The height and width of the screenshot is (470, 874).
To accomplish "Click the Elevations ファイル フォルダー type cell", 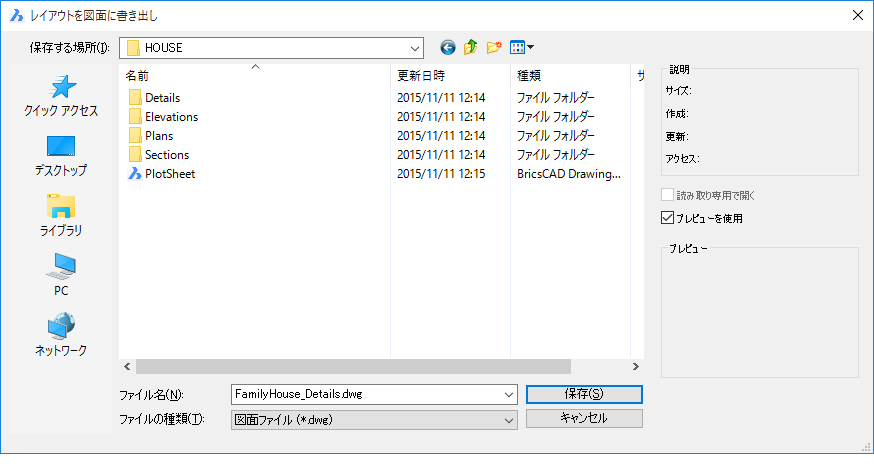I will (x=556, y=117).
